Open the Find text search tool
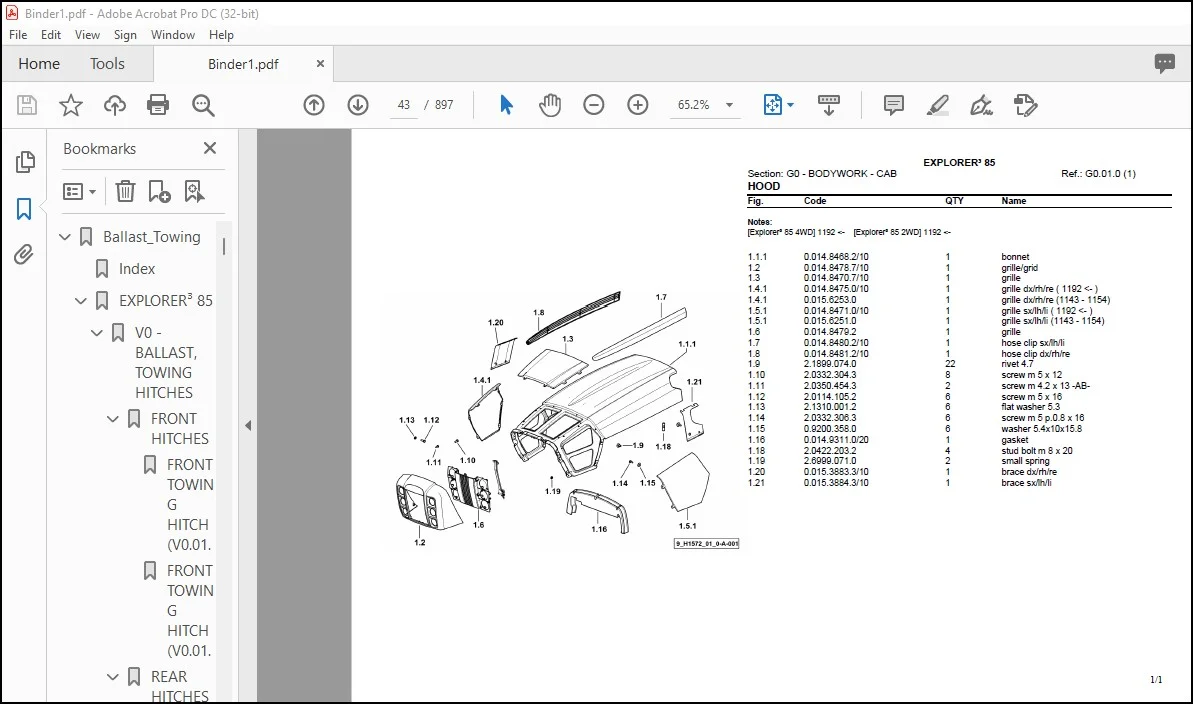Image resolution: width=1193 pixels, height=704 pixels. pos(203,105)
